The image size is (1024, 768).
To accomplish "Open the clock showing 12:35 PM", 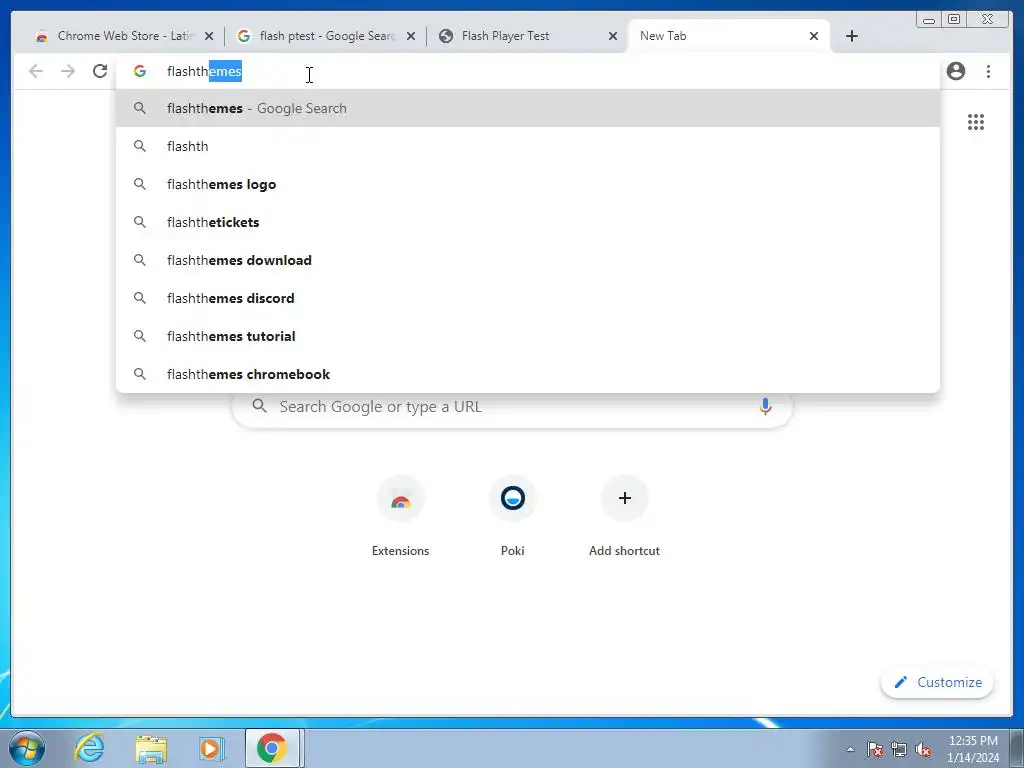I will pos(973,749).
